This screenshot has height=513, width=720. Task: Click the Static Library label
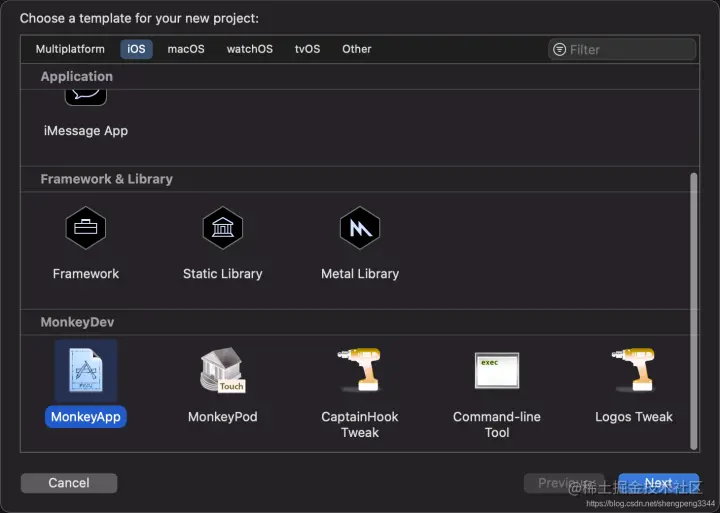click(223, 274)
